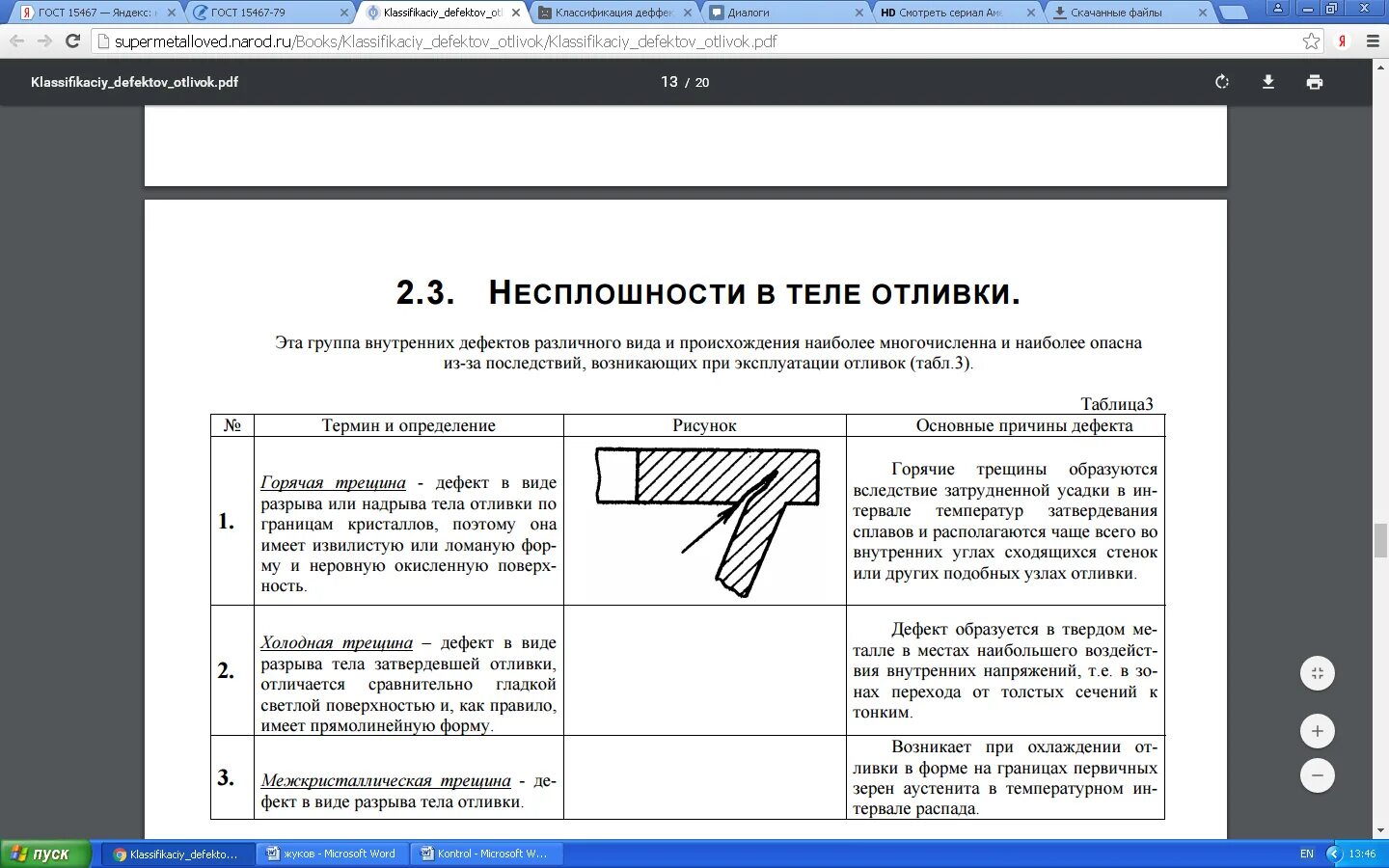Open the Windows пуск Start menu

point(45,854)
